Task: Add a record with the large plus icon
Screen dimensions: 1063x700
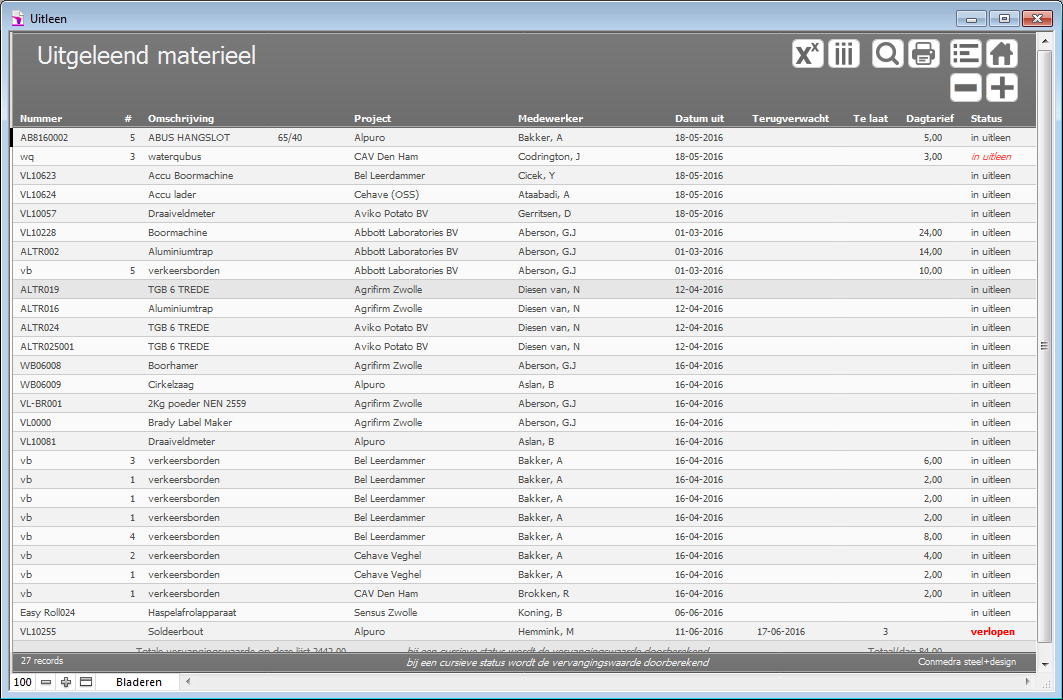Action: pyautogui.click(x=1002, y=88)
